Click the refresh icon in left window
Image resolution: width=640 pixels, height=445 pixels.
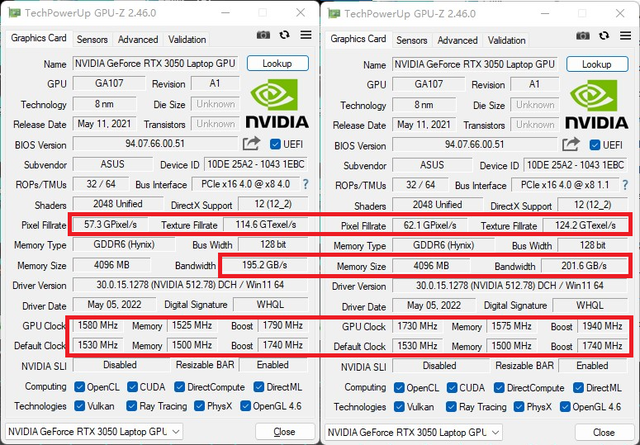point(284,35)
